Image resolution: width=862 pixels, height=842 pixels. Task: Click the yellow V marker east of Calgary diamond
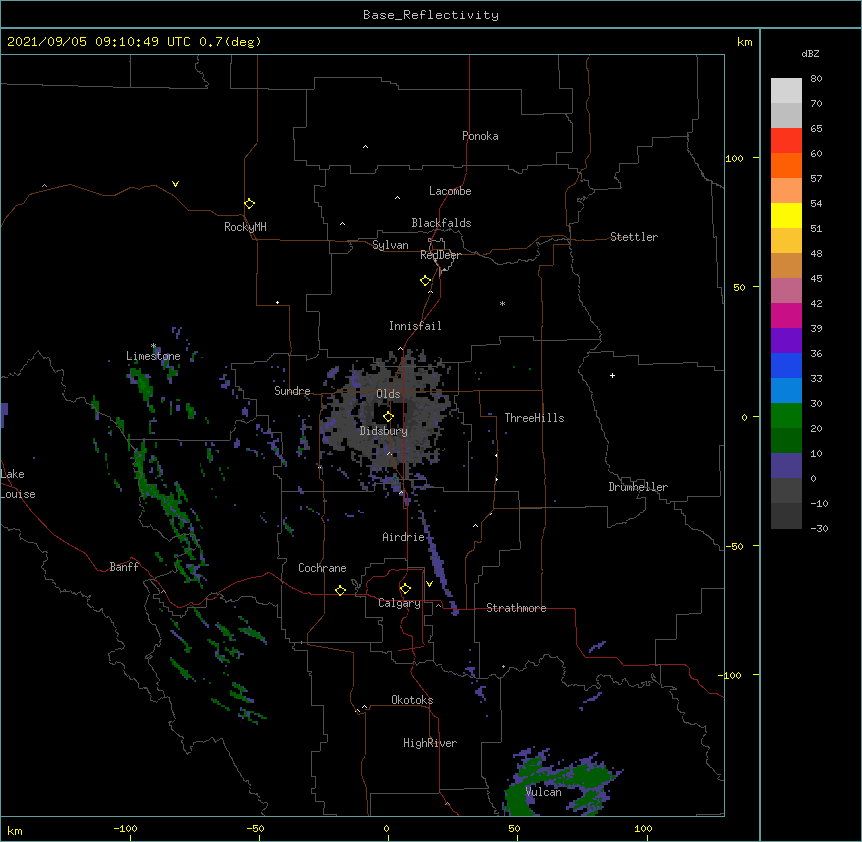429,584
